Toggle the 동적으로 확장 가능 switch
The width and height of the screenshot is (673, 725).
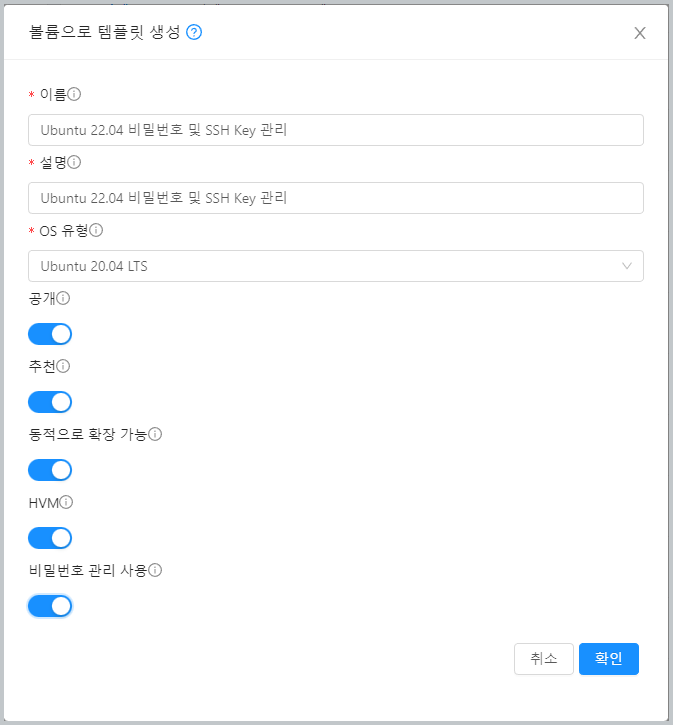coord(50,470)
